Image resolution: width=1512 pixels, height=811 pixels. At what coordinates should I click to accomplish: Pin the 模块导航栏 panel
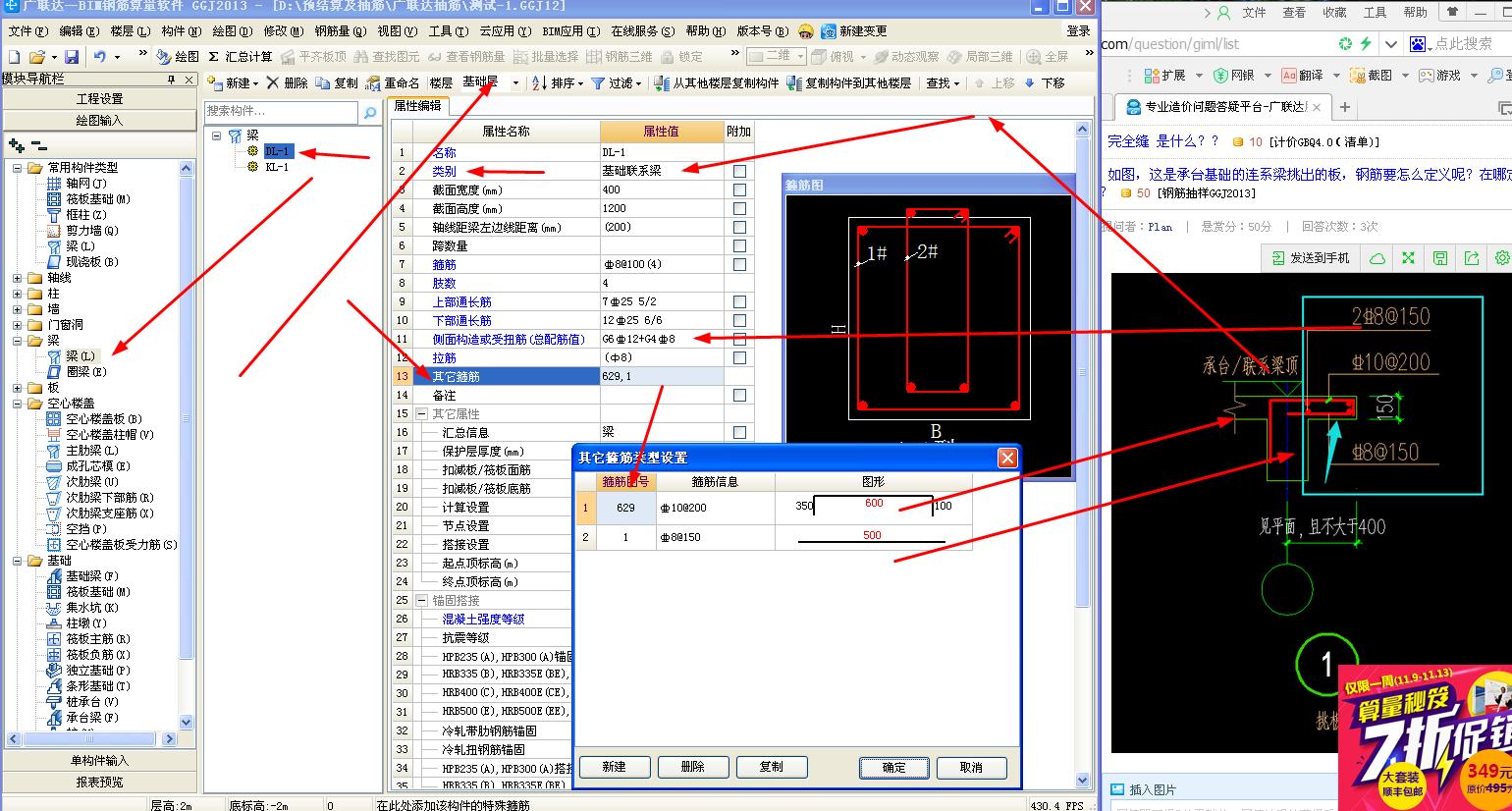pyautogui.click(x=172, y=79)
